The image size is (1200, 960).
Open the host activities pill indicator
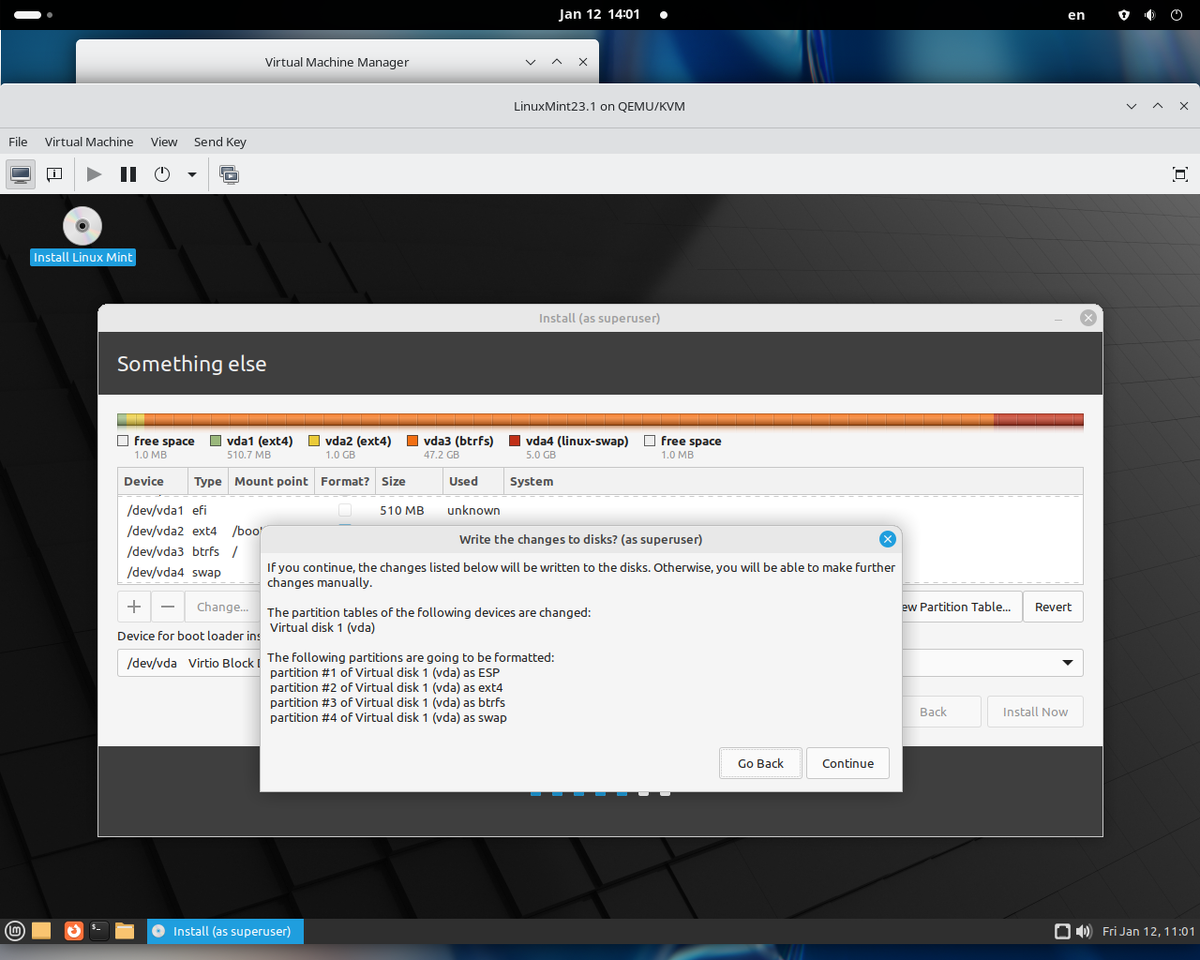[34, 15]
